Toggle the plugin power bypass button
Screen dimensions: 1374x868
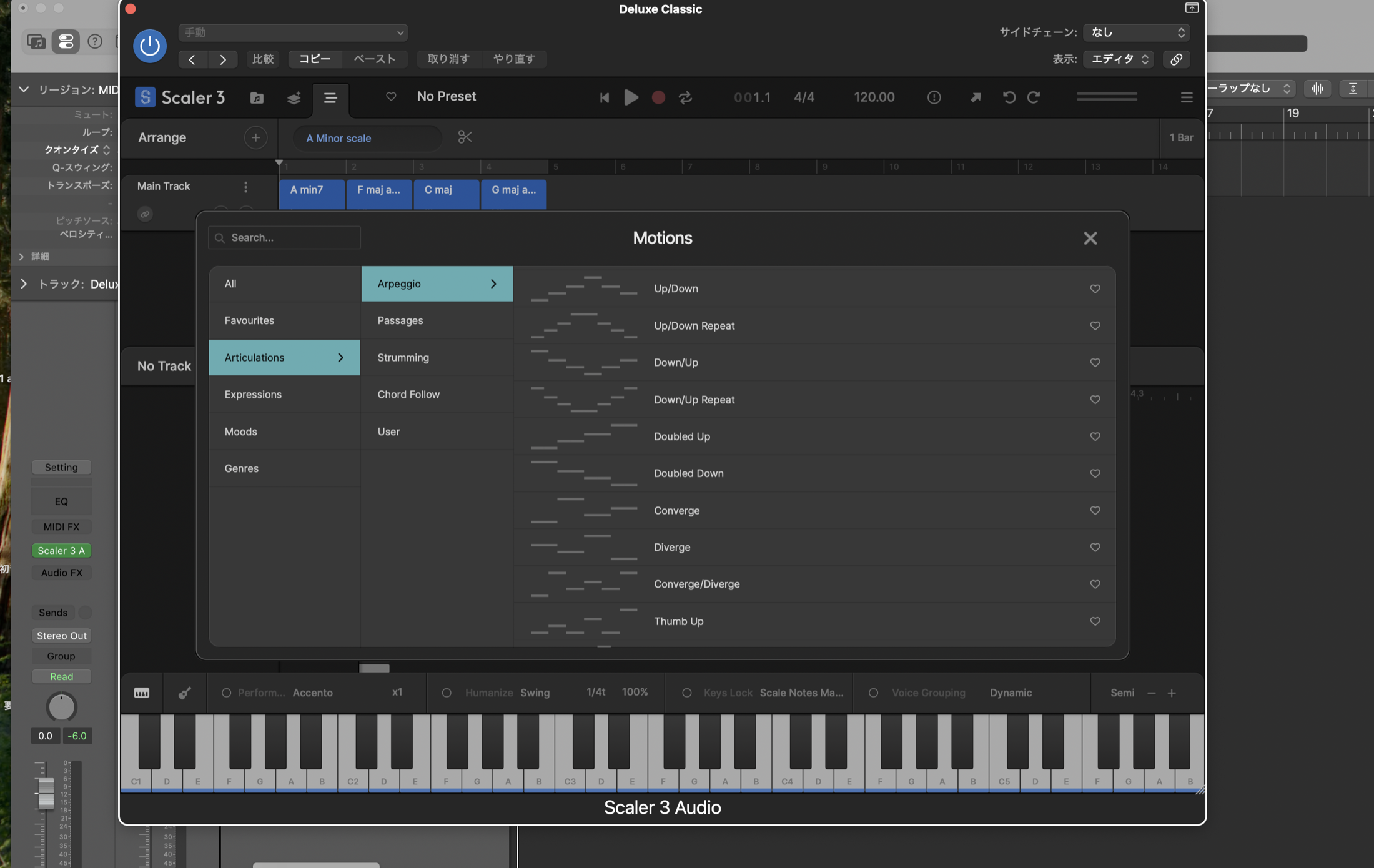click(150, 46)
